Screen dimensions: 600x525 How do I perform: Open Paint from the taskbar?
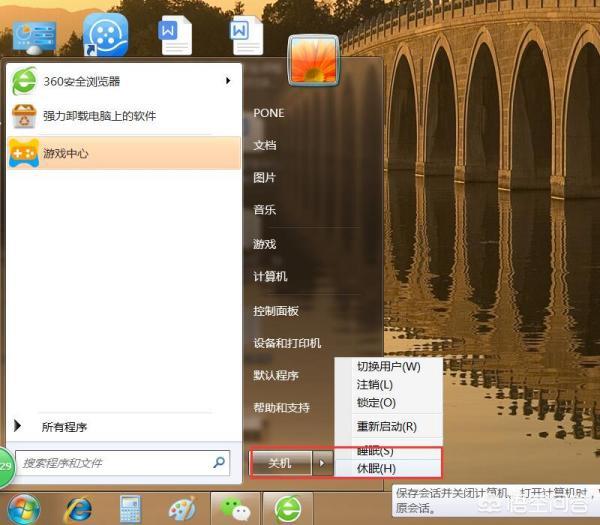[x=182, y=509]
